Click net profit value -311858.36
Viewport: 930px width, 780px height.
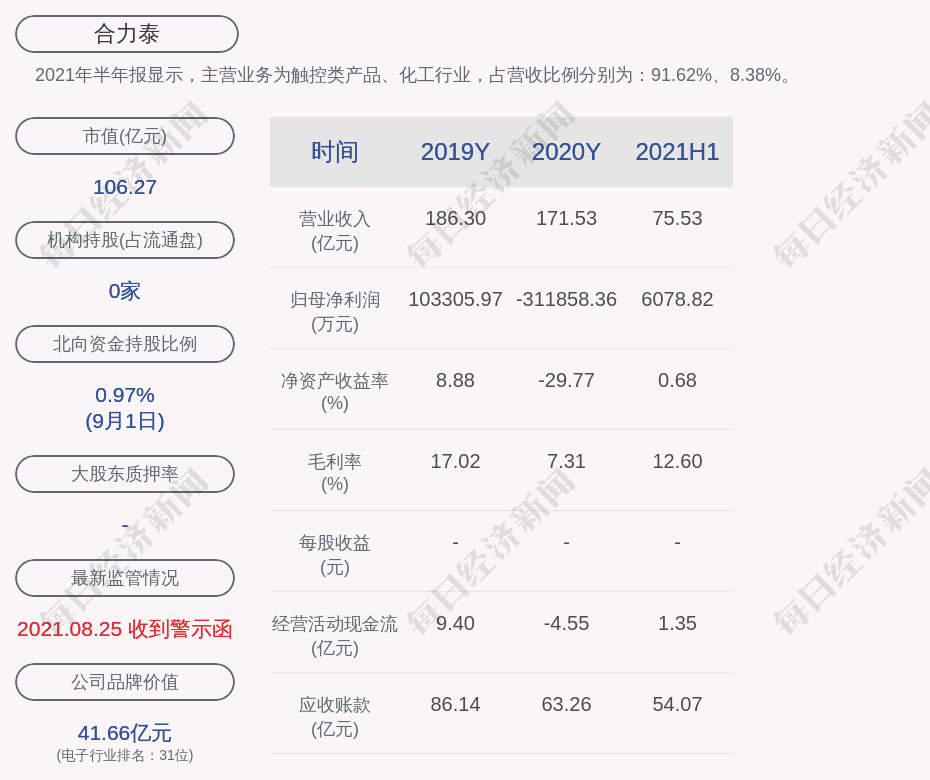pyautogui.click(x=566, y=299)
